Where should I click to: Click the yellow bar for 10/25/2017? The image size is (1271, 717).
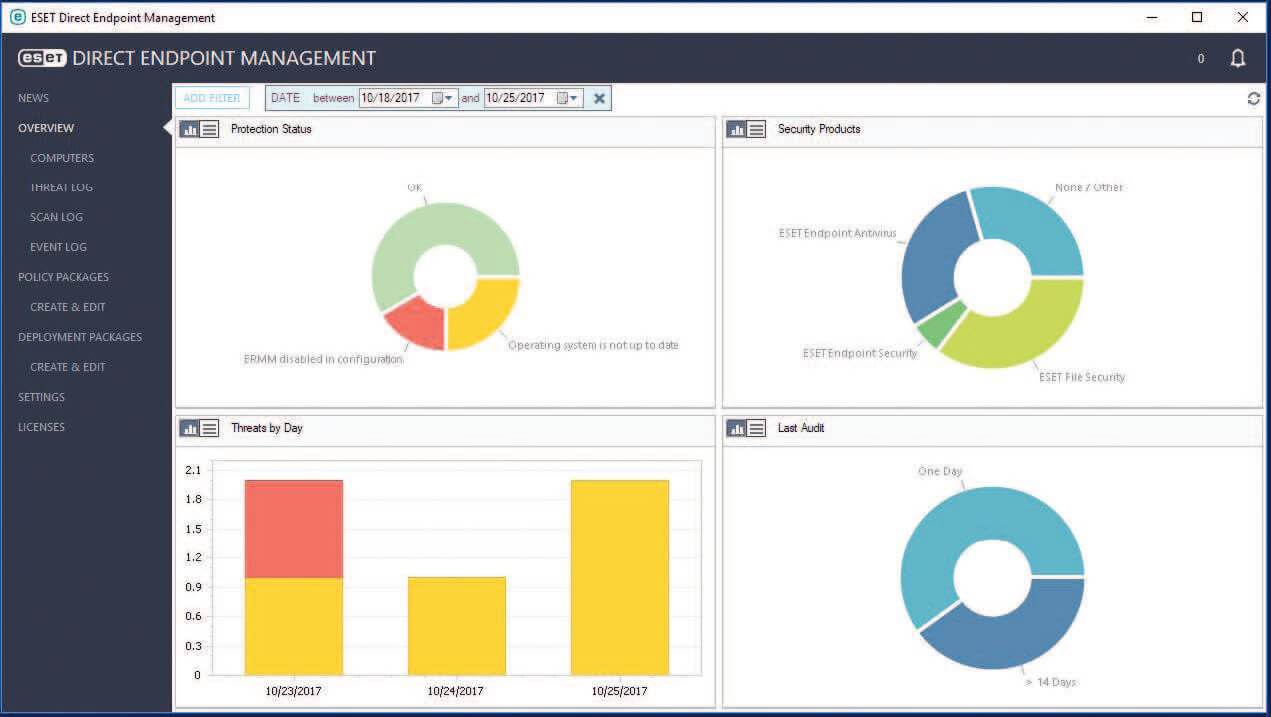(x=620, y=577)
